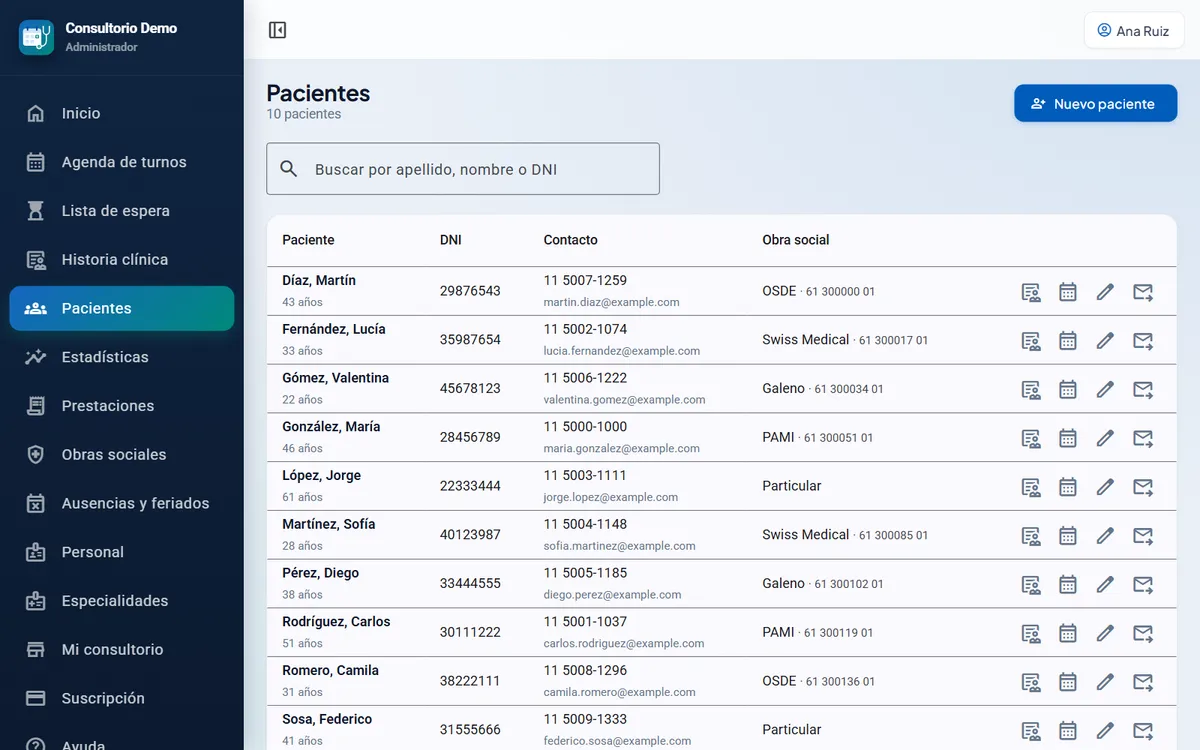Click envelope icon for Fernández, Lucía
Image resolution: width=1200 pixels, height=750 pixels.
pyautogui.click(x=1143, y=341)
